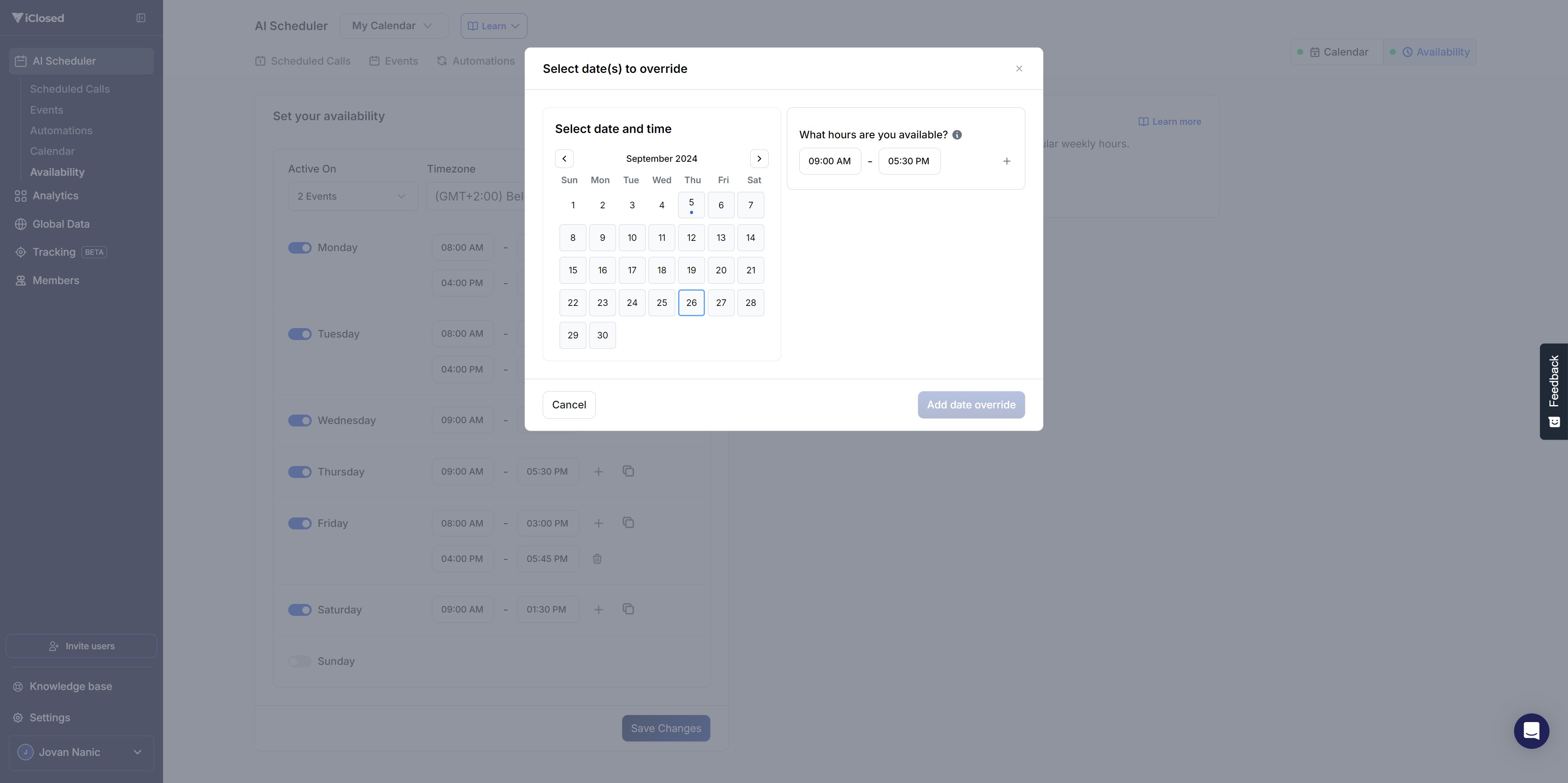Delete Friday second time slot

tap(597, 559)
